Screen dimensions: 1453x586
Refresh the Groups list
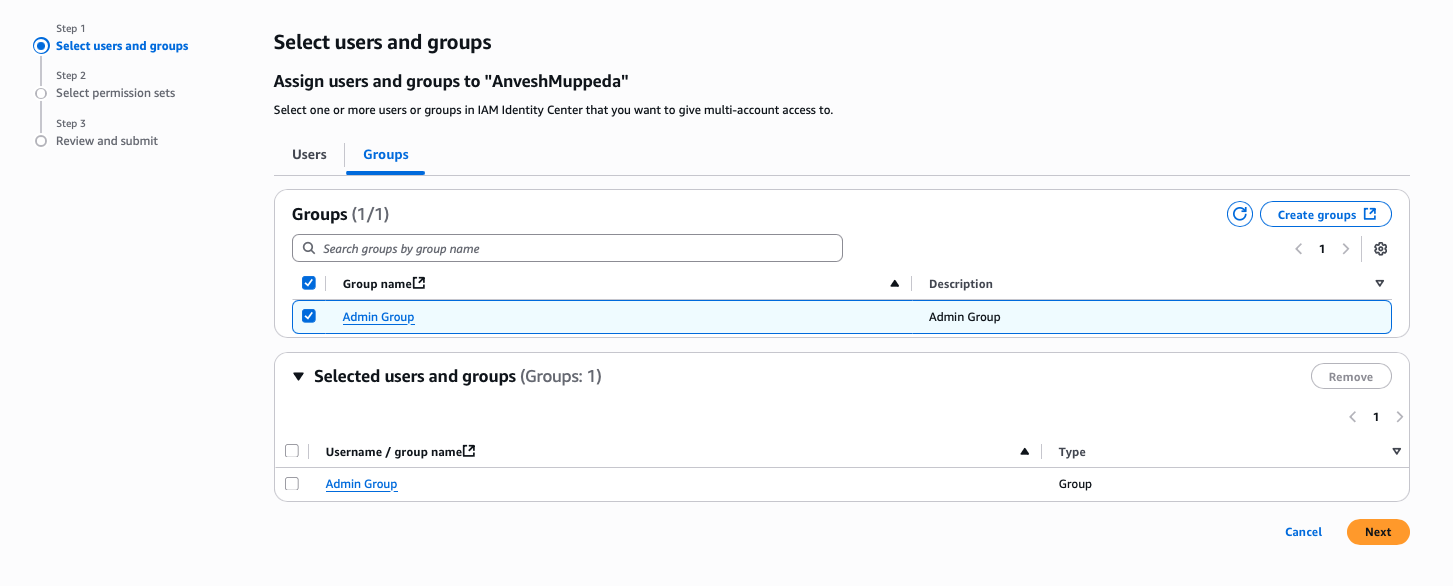pos(1239,213)
